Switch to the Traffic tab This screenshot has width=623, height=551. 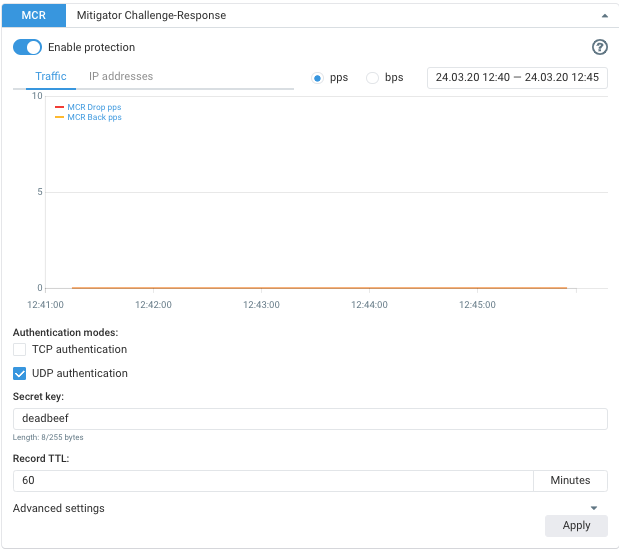click(x=51, y=77)
